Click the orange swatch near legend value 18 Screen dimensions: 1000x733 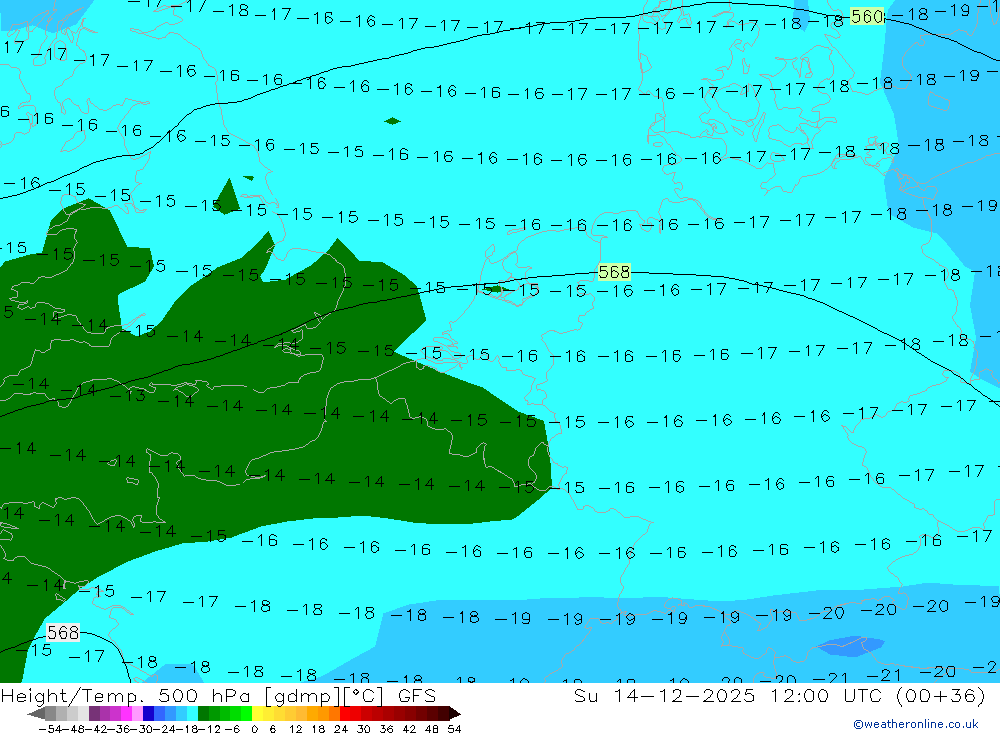click(312, 713)
